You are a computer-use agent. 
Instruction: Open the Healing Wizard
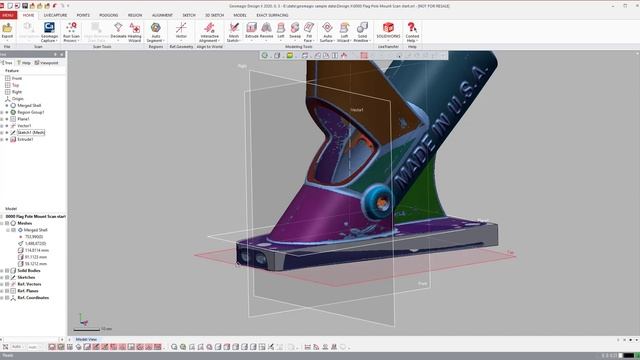point(134,31)
